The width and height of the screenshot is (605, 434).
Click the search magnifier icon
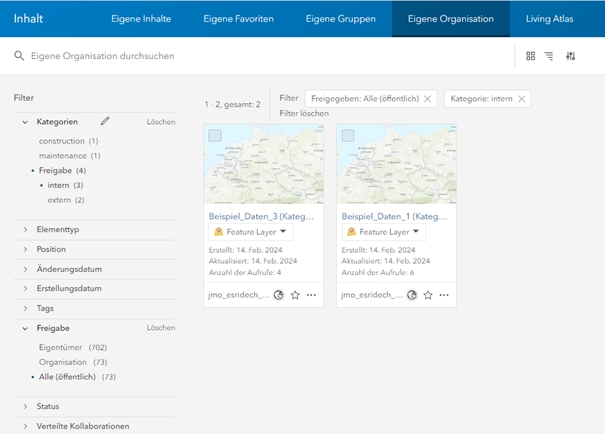19,56
